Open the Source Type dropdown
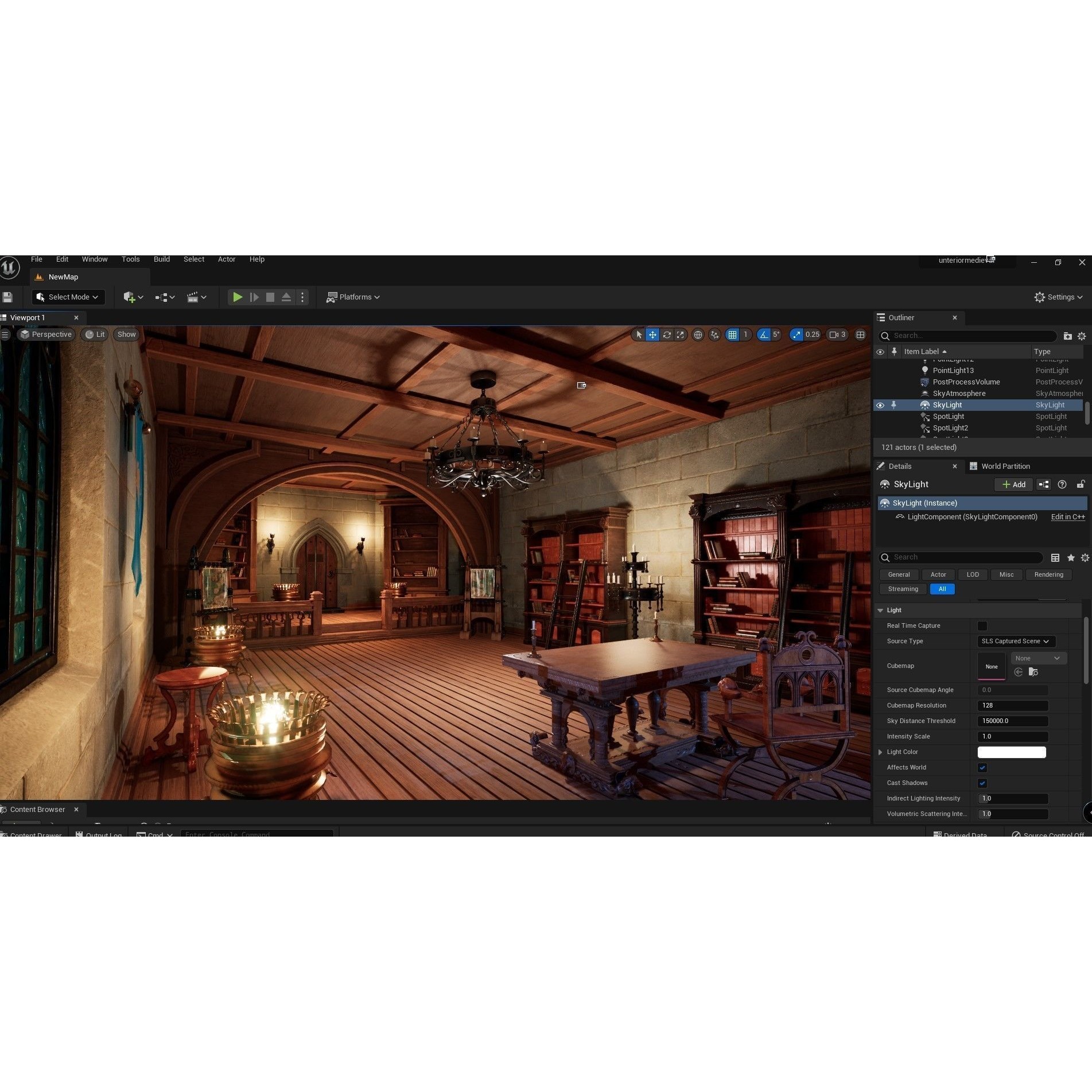The width and height of the screenshot is (1092, 1092). (x=1016, y=641)
